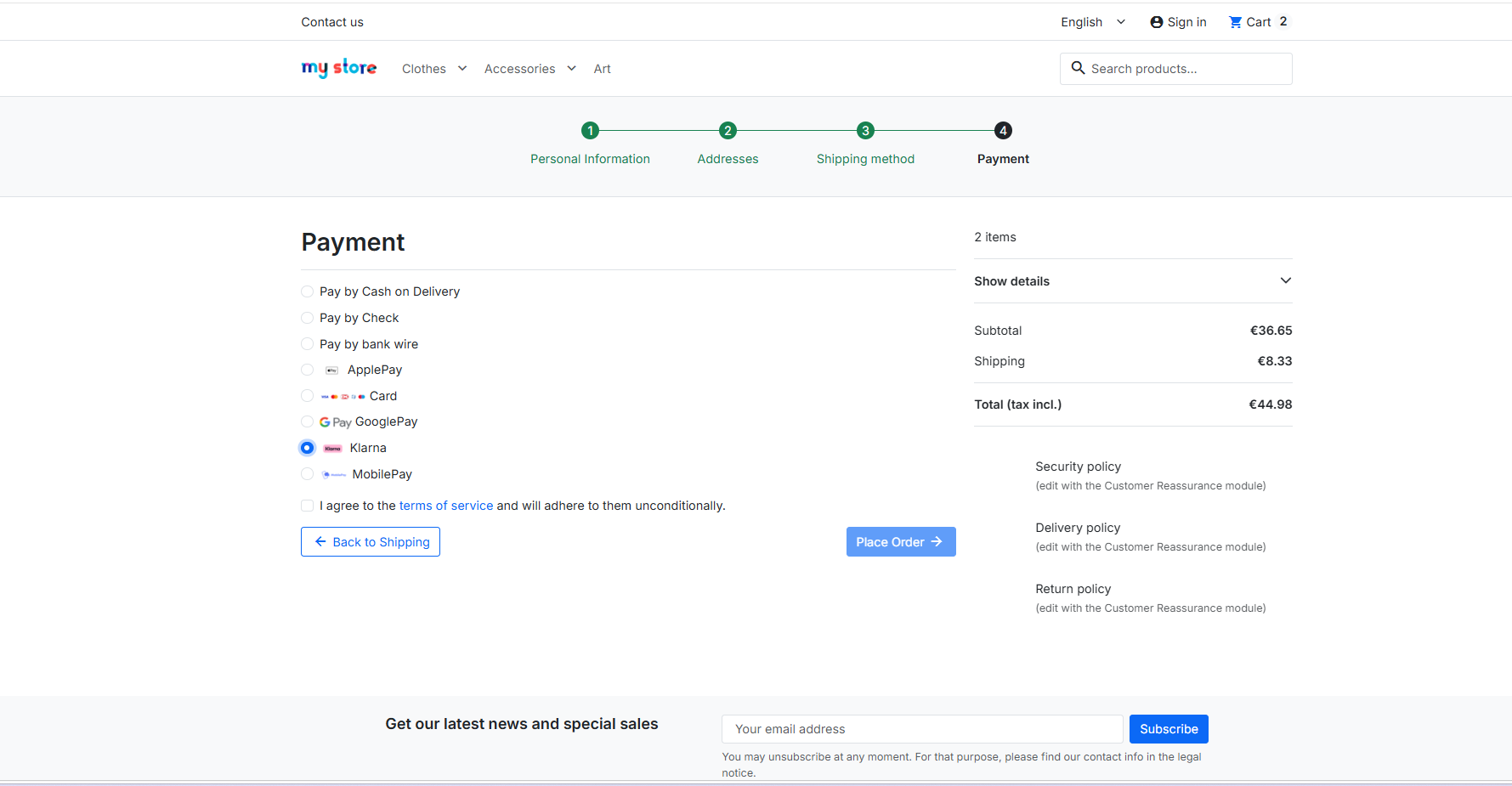Click step 3 circle in checkout progress

click(x=865, y=130)
